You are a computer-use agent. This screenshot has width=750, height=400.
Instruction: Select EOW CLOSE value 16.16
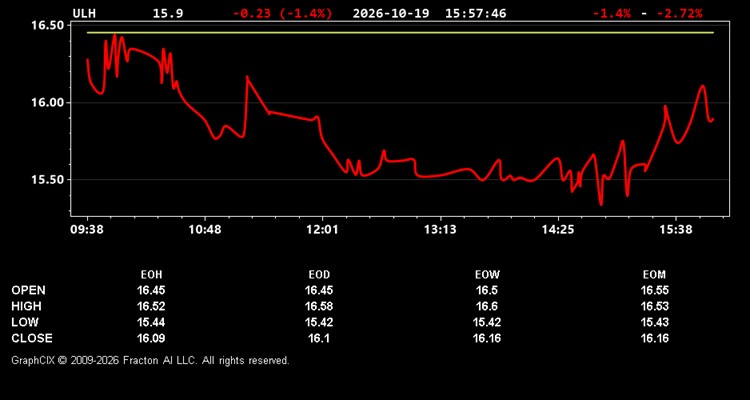tap(487, 338)
